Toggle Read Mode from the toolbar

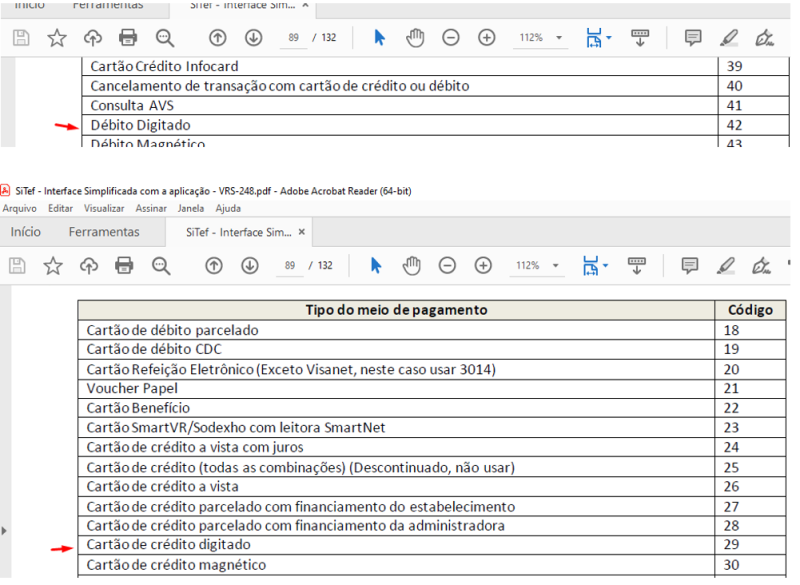tap(637, 266)
